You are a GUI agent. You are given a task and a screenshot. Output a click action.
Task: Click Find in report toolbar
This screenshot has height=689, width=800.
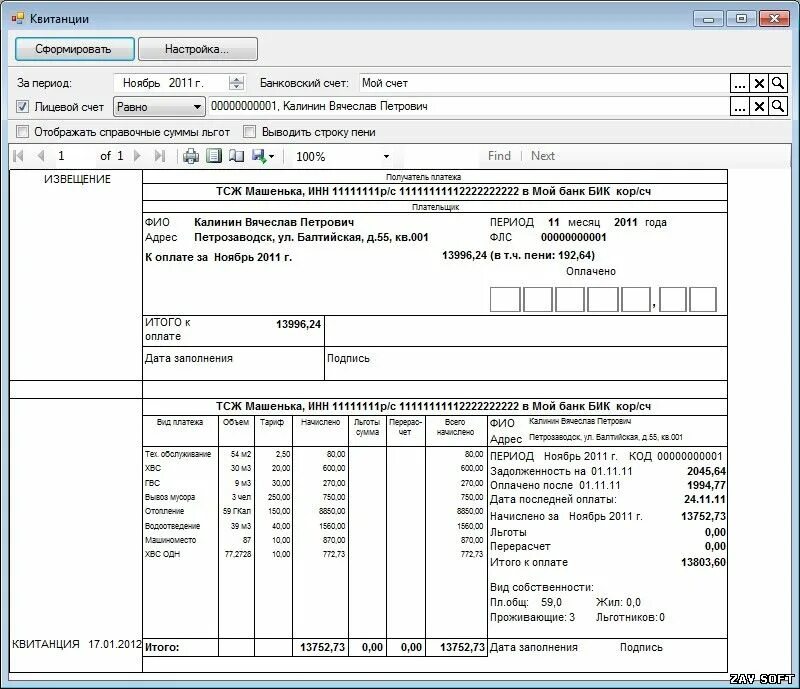[499, 156]
